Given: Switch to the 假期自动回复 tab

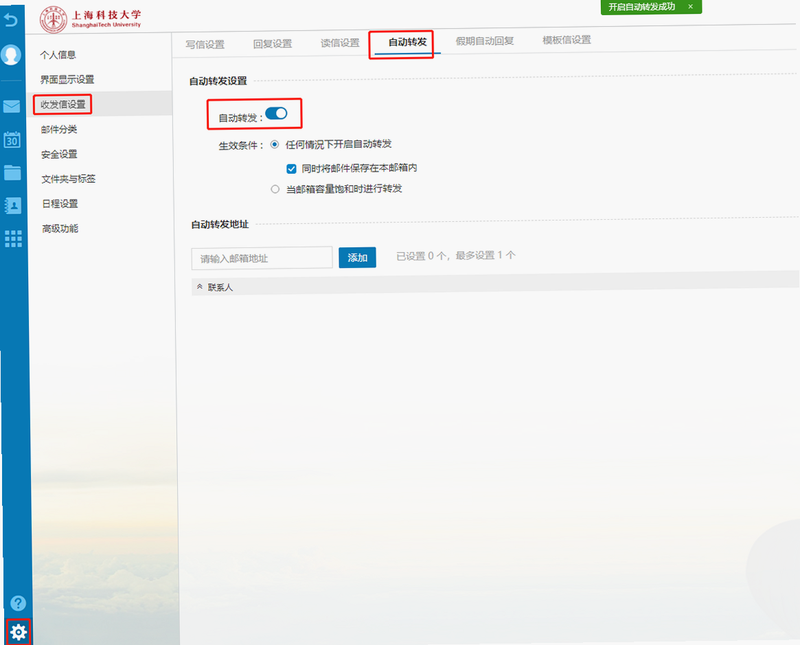Looking at the screenshot, I should [485, 41].
